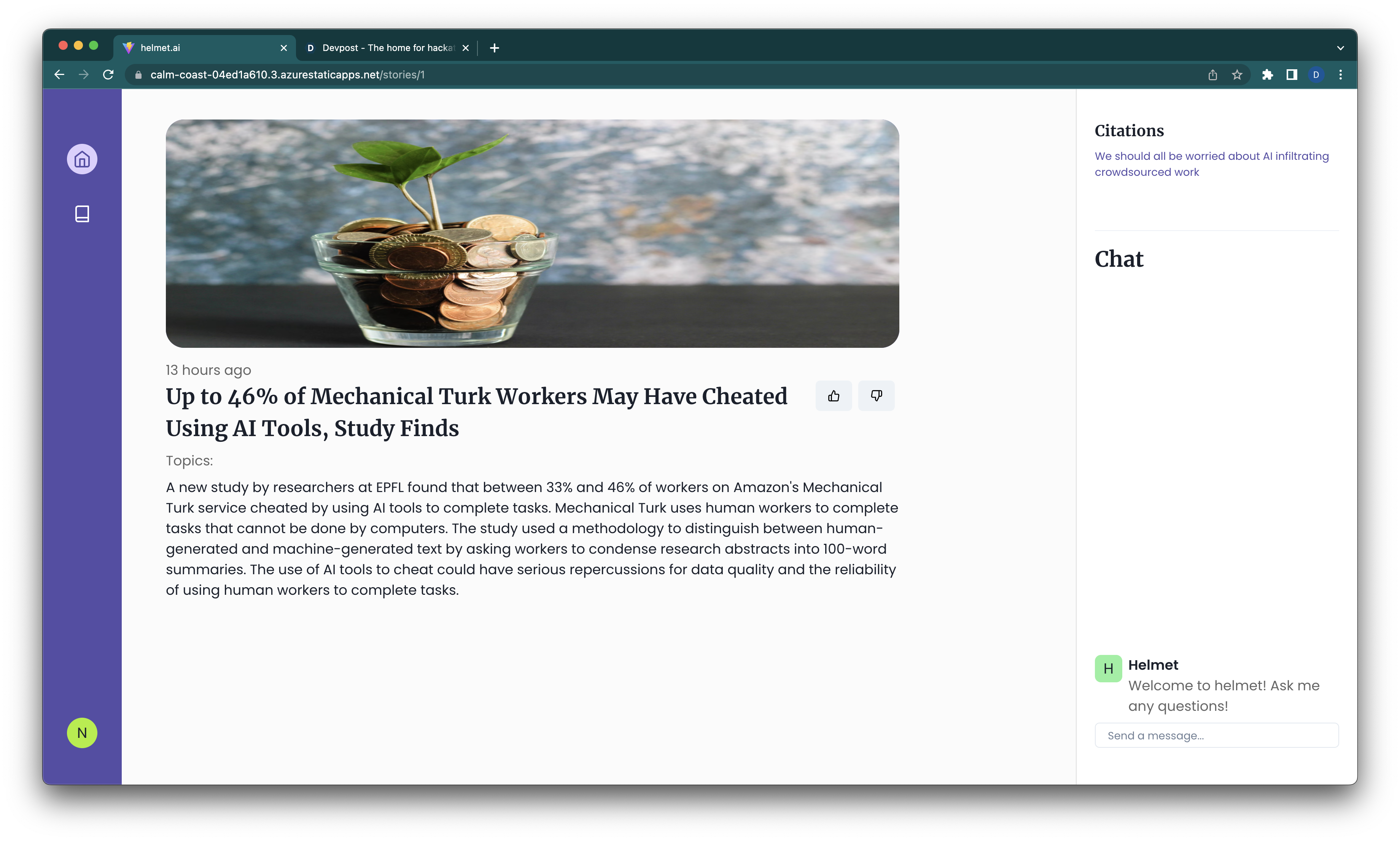Screen dimensions: 1400x841
Task: Click the N user avatar
Action: pyautogui.click(x=82, y=733)
